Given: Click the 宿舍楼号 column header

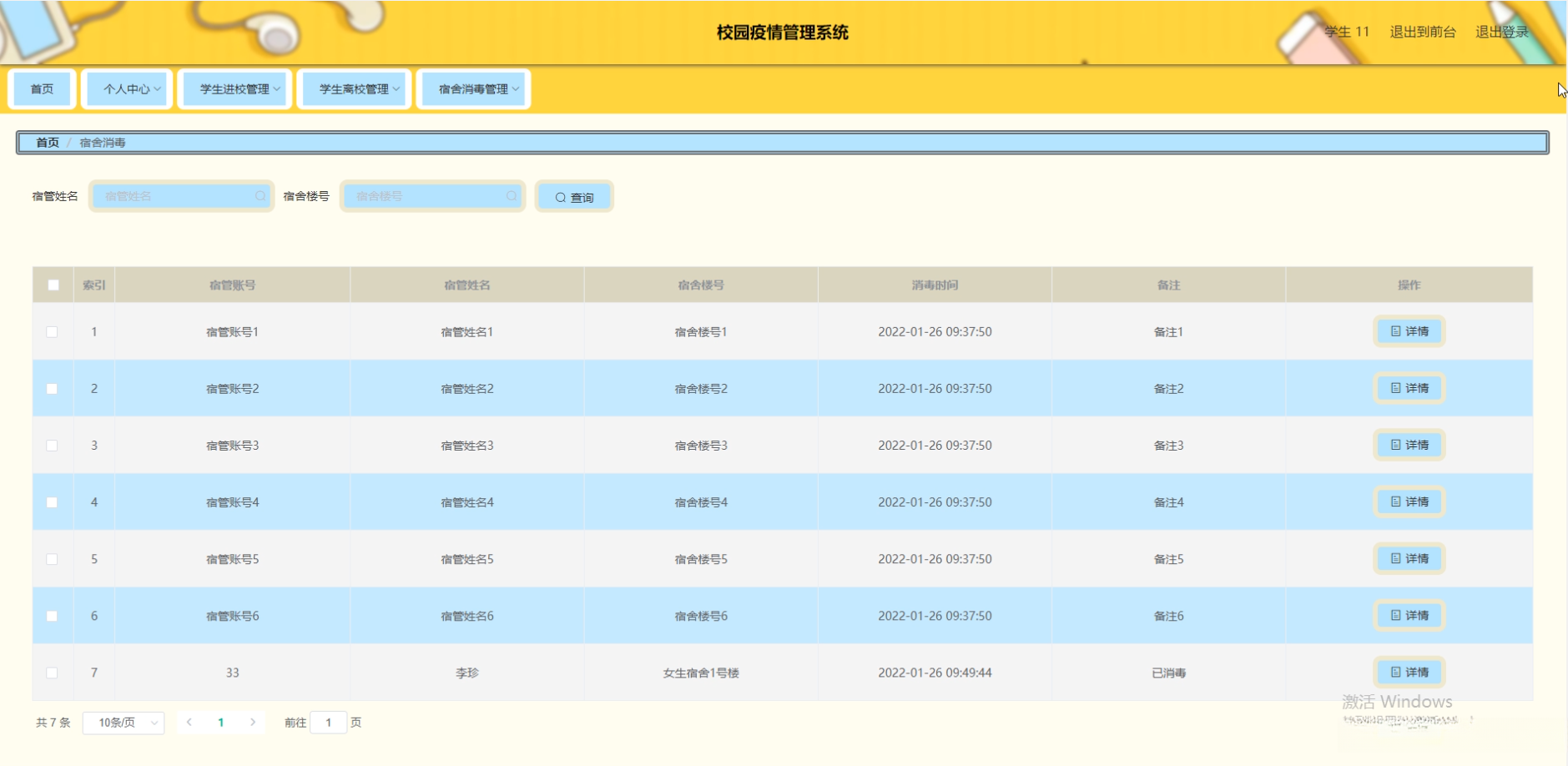Looking at the screenshot, I should pos(701,285).
